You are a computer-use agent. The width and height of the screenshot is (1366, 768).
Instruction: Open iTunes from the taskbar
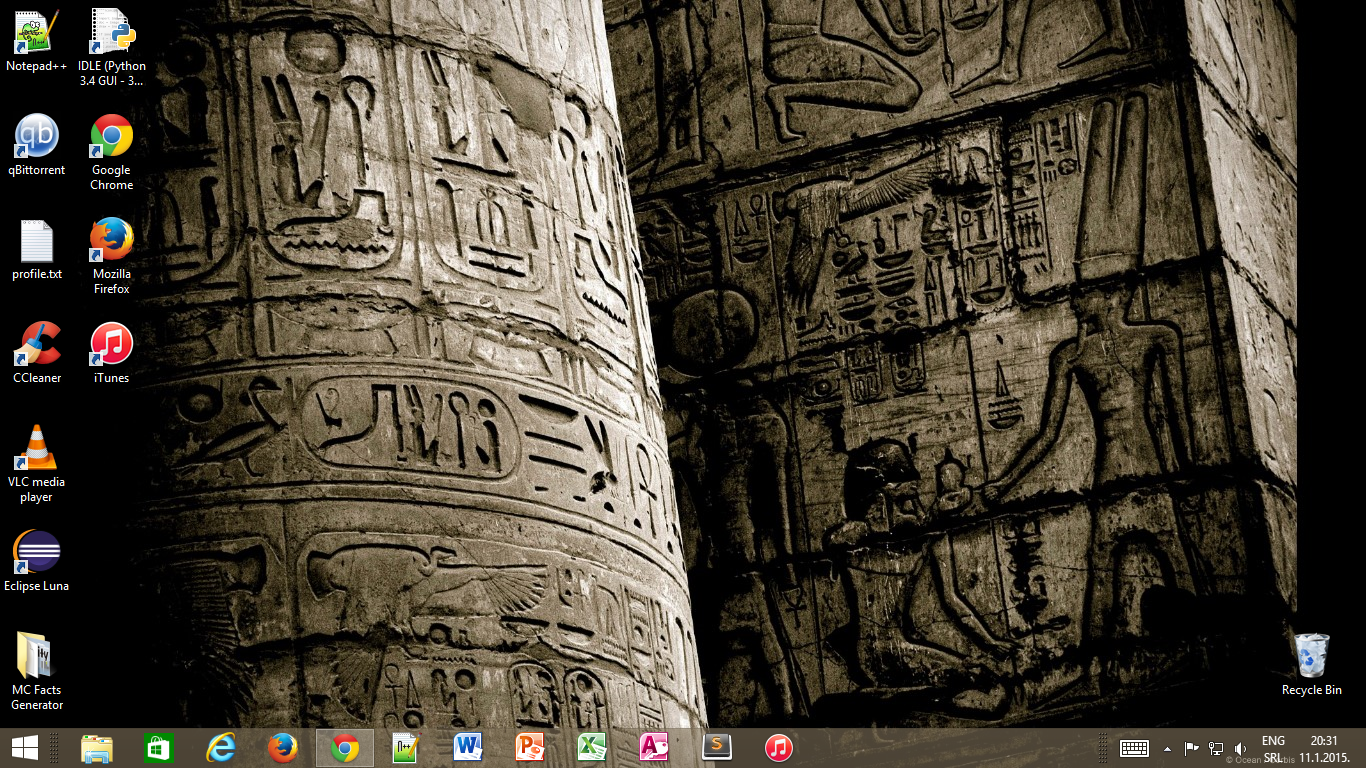pos(779,748)
